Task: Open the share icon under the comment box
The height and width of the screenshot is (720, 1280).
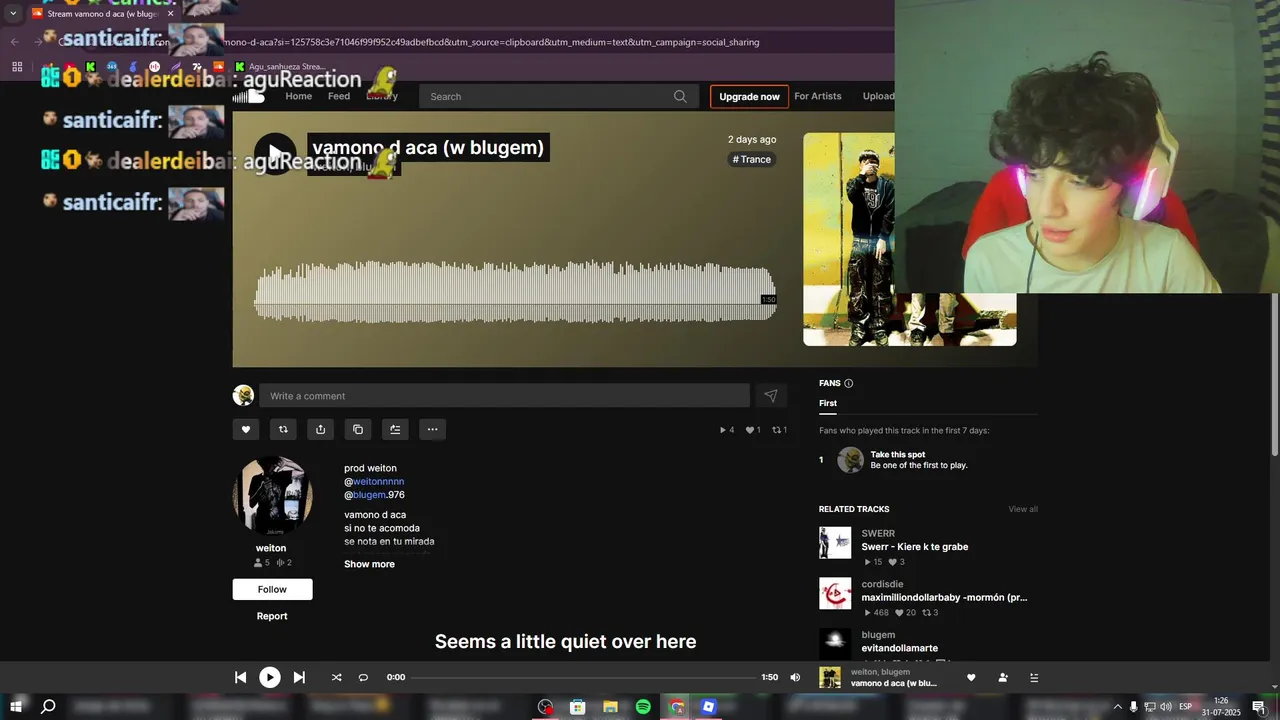Action: [x=320, y=429]
